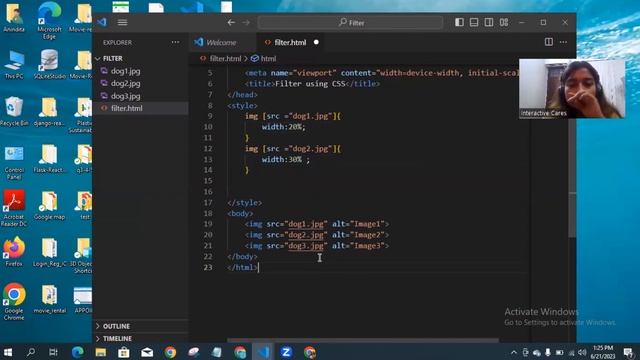This screenshot has height=360, width=640.
Task: Select the Firefox desktop icon
Action: point(14,252)
